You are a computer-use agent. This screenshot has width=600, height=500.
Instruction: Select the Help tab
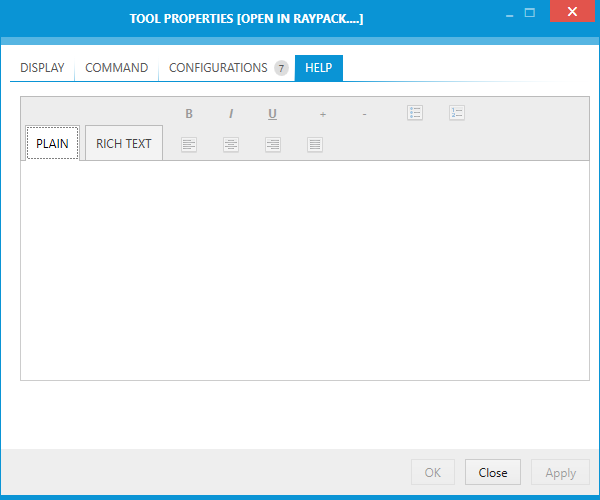(318, 68)
